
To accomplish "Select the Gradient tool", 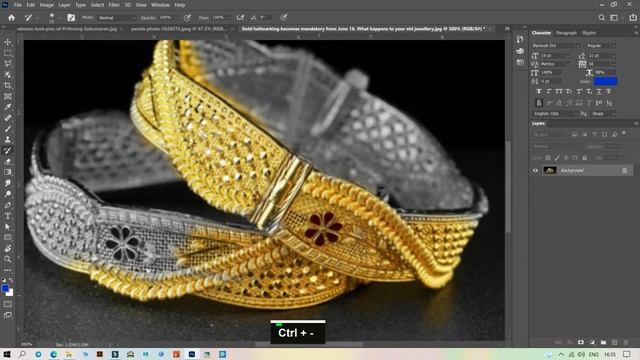I will [x=8, y=172].
